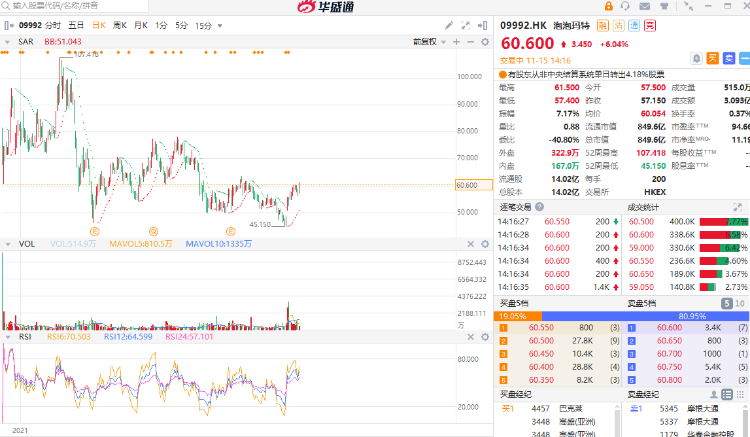Open RSI panel settings gear

point(485,337)
